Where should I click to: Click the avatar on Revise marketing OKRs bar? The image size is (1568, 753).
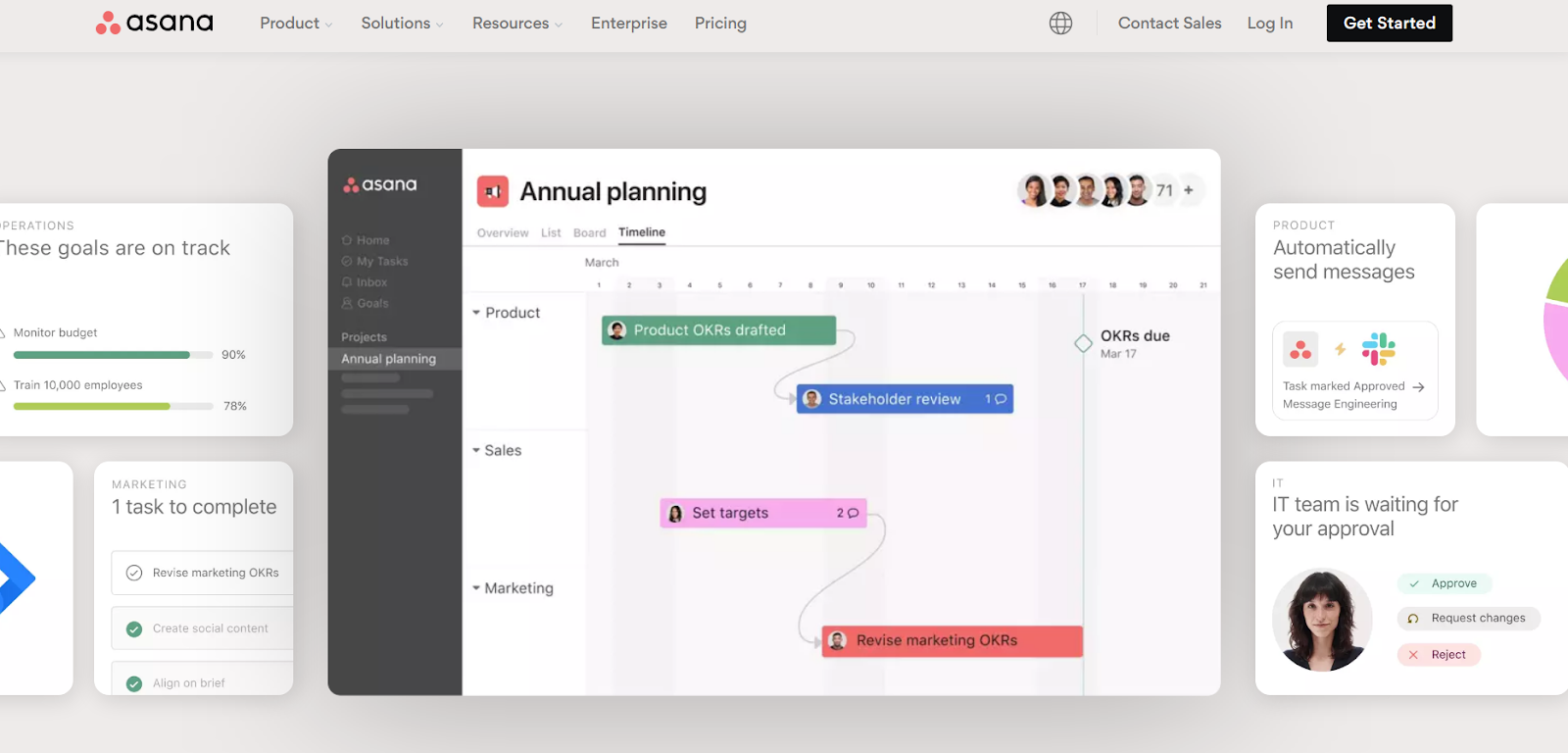[838, 640]
